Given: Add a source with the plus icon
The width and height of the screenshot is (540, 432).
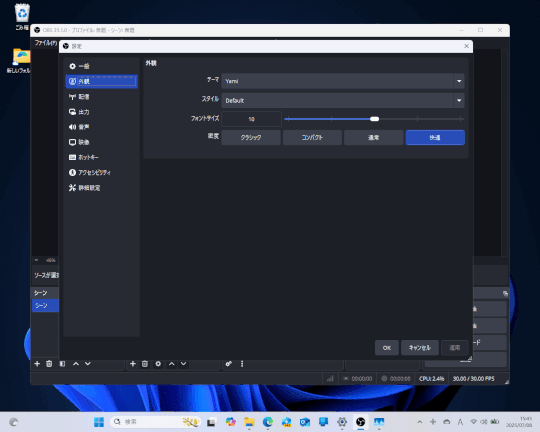Looking at the screenshot, I should click(133, 364).
